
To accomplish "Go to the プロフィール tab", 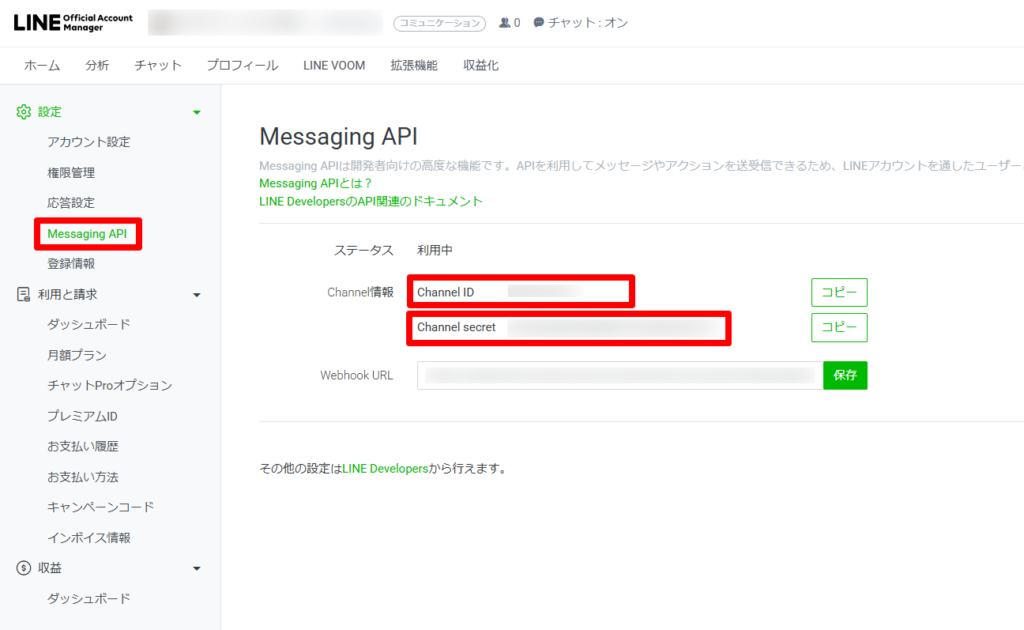I will [x=242, y=65].
